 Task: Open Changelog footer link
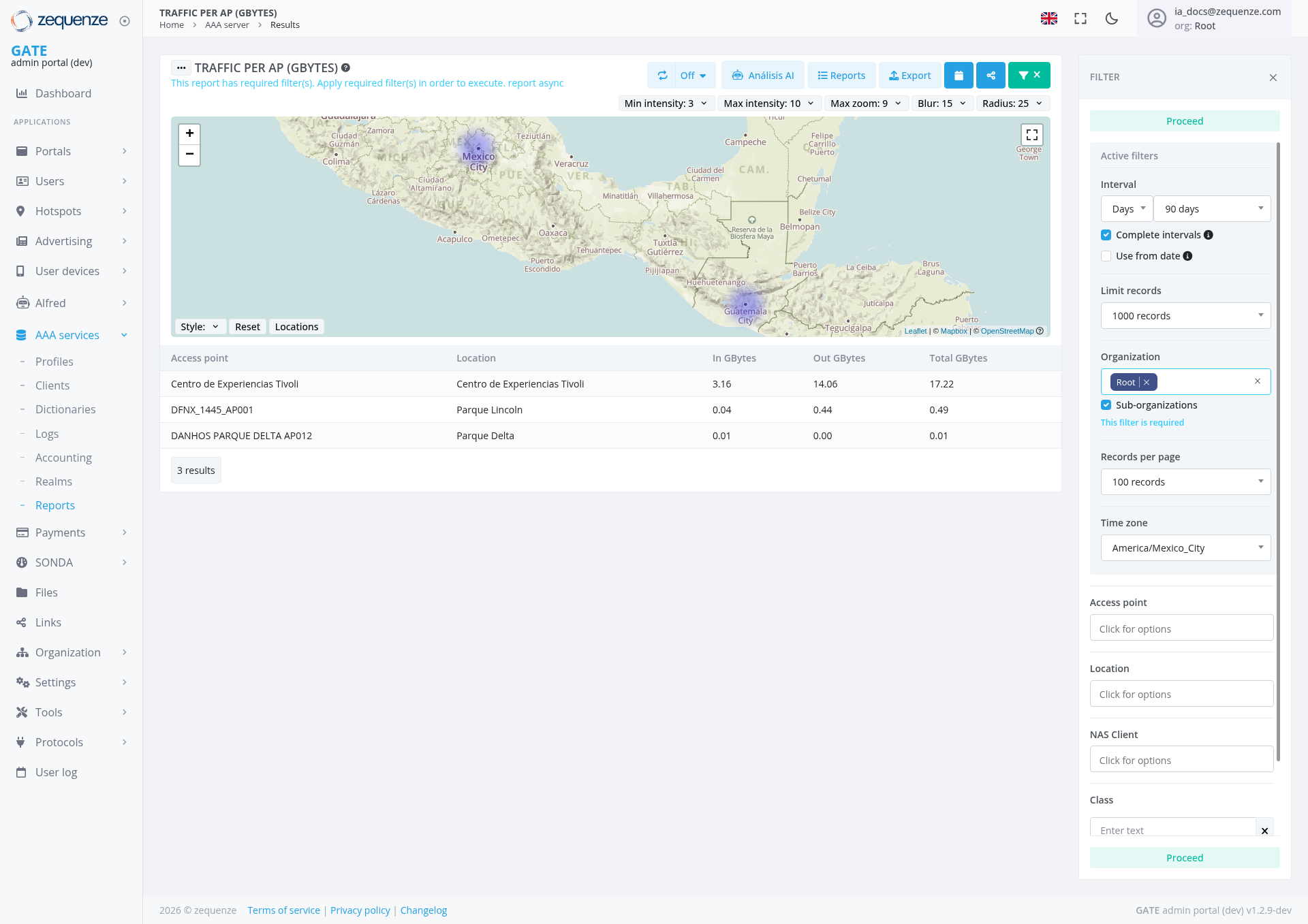(x=424, y=910)
